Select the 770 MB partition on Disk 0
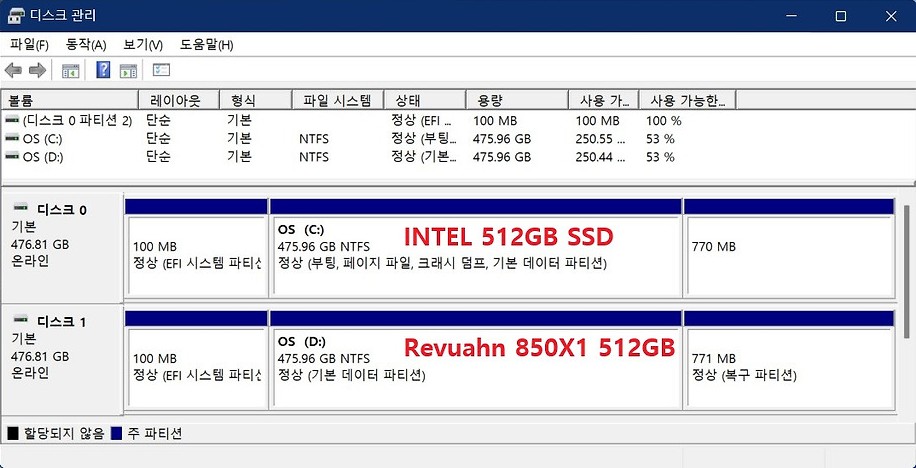Screen dimensions: 916x468 [789, 248]
